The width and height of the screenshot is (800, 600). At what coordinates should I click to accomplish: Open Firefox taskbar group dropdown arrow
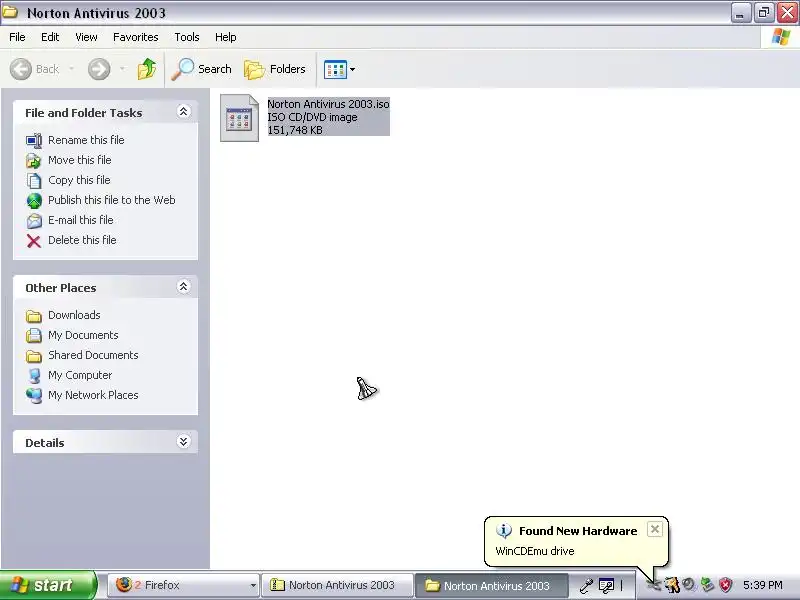click(253, 585)
